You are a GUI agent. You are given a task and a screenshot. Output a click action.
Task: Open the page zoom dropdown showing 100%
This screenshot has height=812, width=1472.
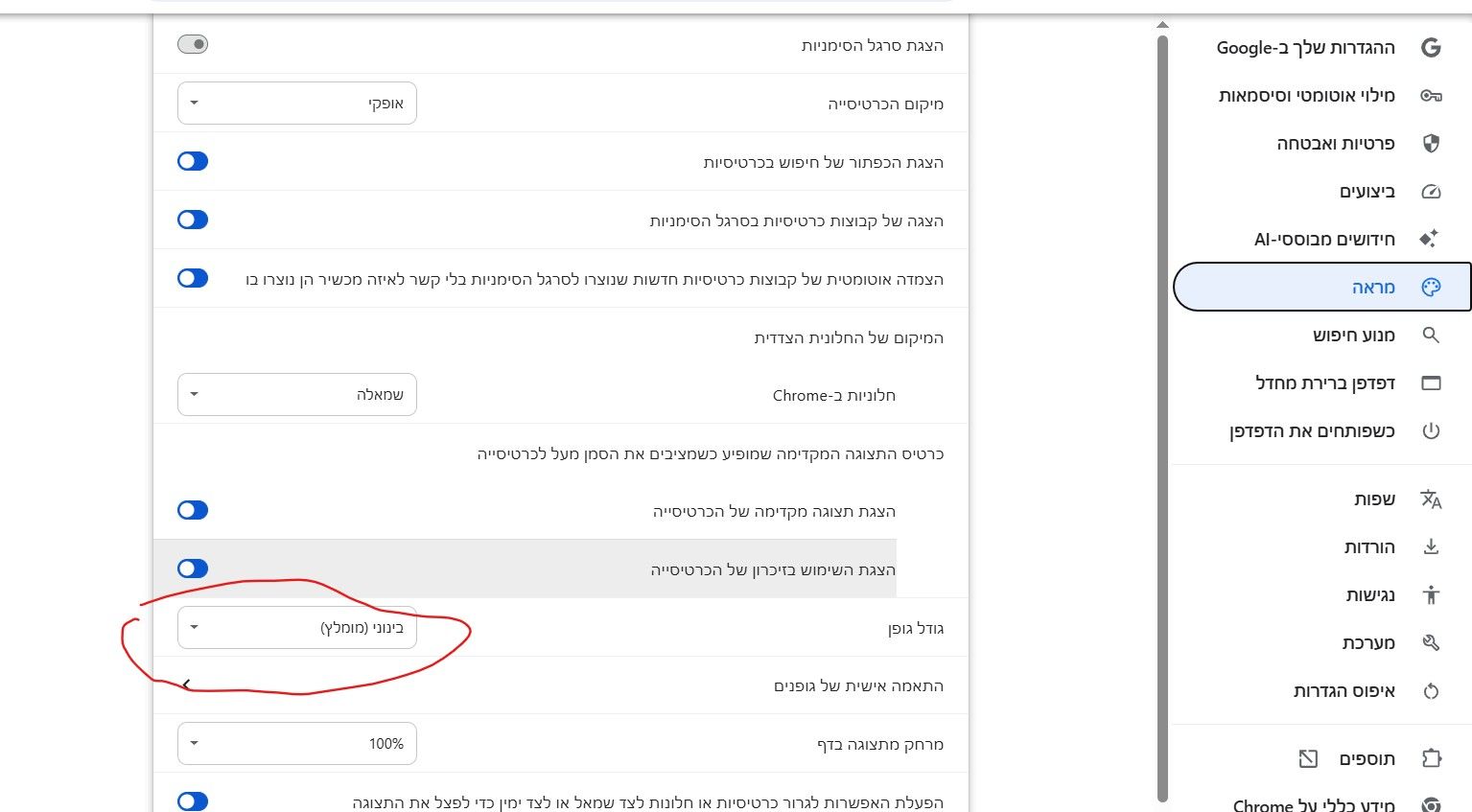coord(297,744)
